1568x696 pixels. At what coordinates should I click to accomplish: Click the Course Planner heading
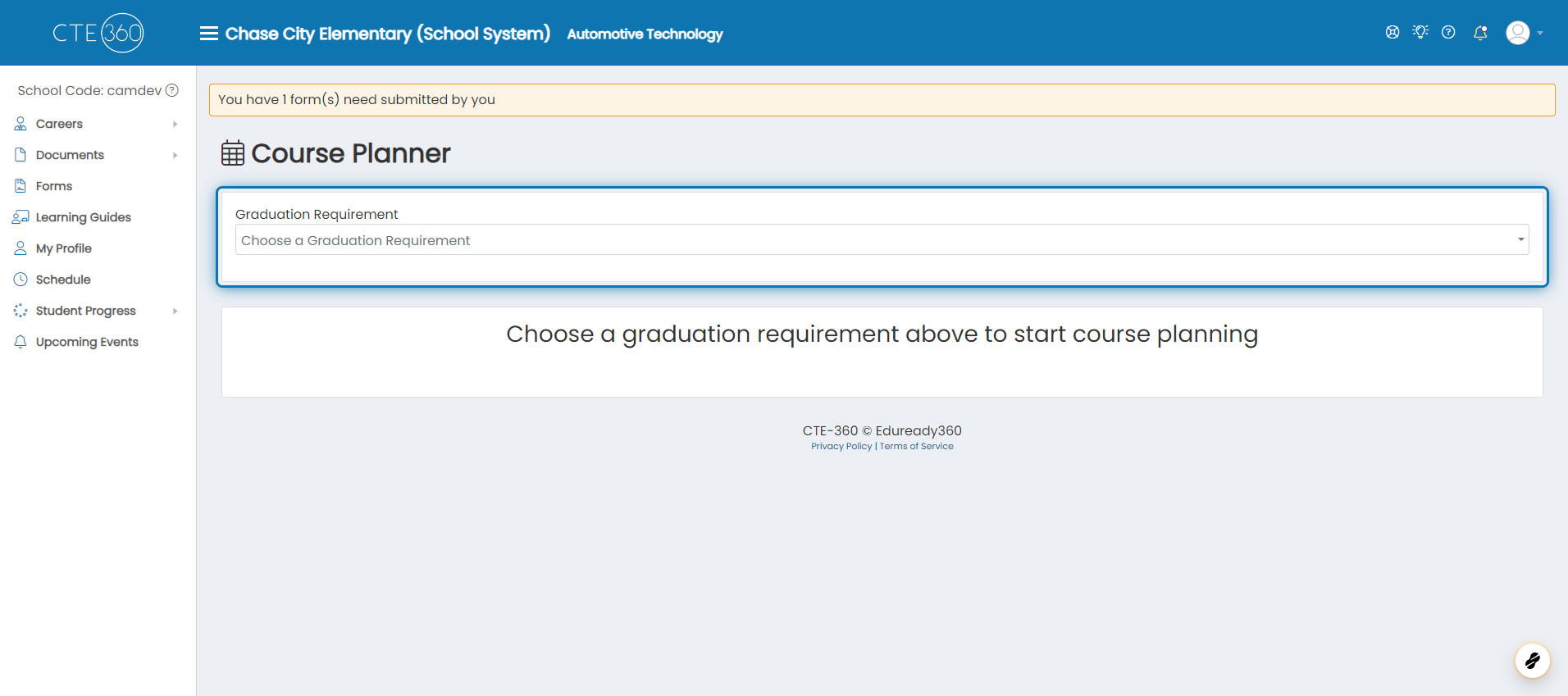pos(351,153)
